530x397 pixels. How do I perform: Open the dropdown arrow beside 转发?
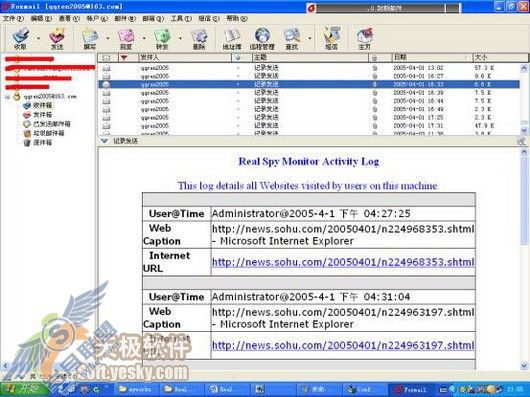180,38
